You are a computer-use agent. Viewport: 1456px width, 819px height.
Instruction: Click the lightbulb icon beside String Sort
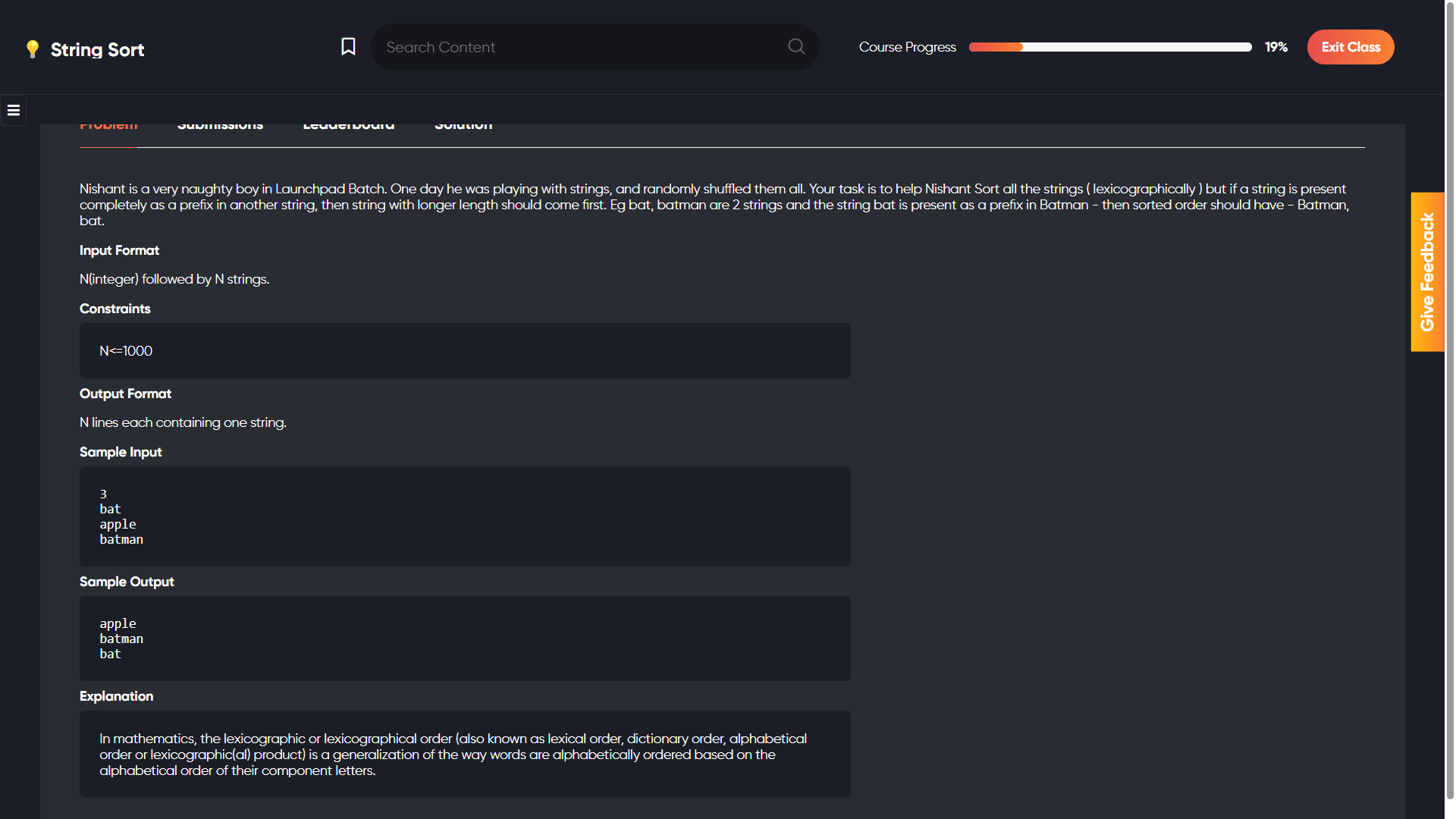[x=32, y=49]
